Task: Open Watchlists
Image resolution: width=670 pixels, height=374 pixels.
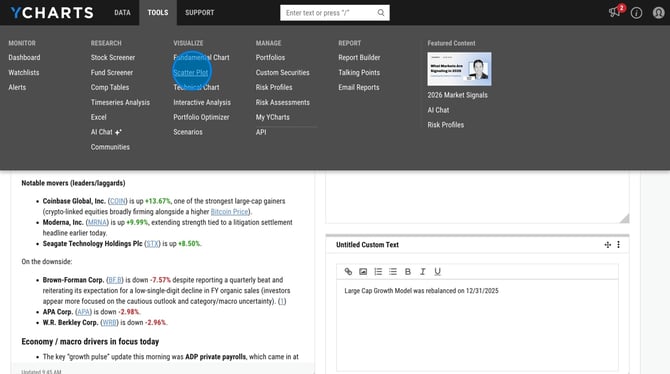Action: click(24, 72)
